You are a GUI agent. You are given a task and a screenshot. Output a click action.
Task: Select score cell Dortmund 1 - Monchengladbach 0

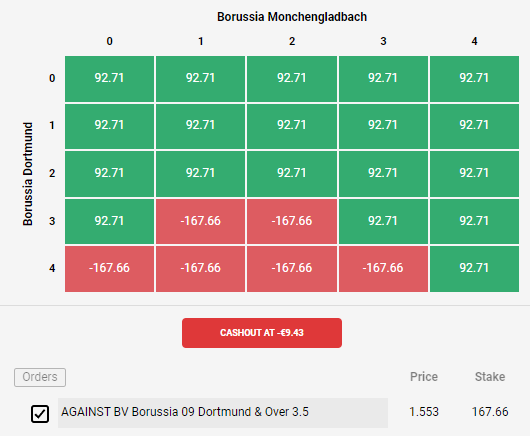(x=110, y=126)
